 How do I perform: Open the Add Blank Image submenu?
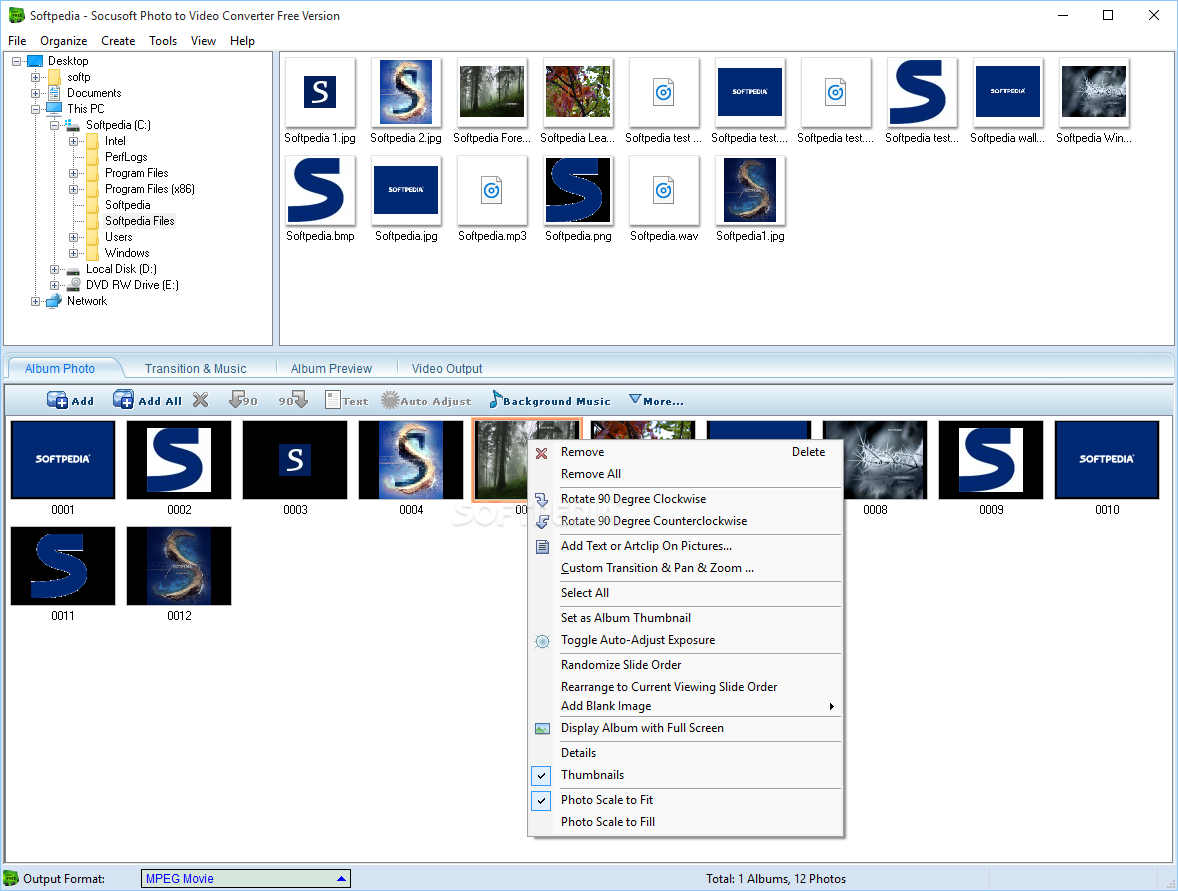[x=686, y=706]
